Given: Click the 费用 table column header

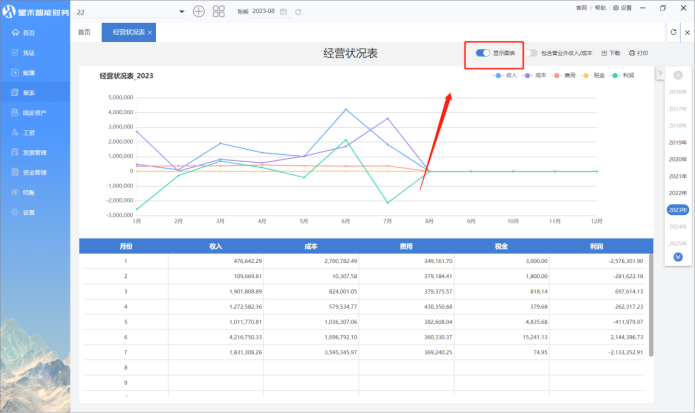Looking at the screenshot, I should [406, 246].
